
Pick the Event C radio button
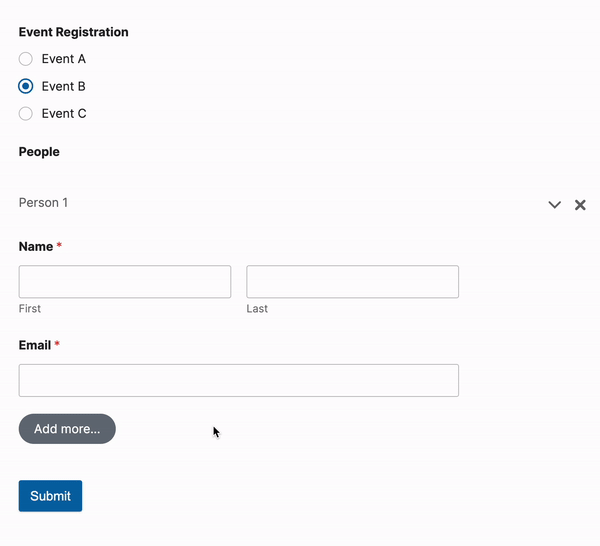(x=26, y=113)
